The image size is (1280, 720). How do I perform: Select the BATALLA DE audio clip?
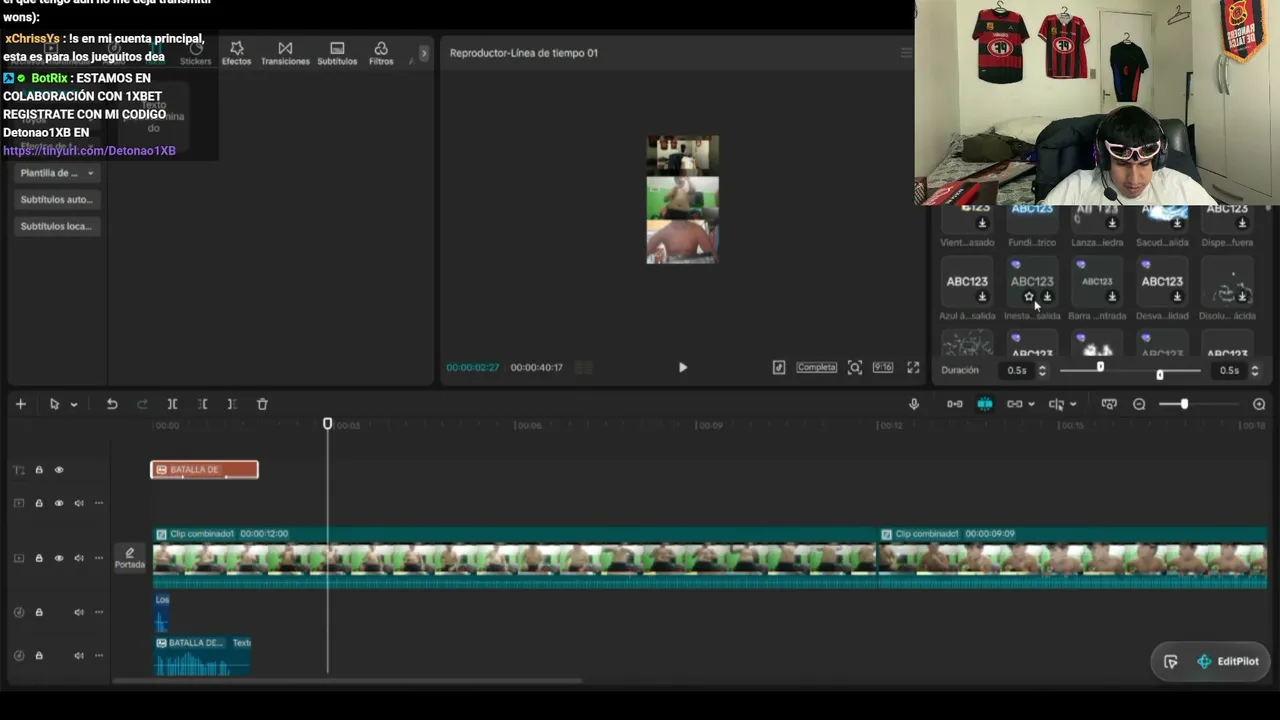(x=203, y=656)
